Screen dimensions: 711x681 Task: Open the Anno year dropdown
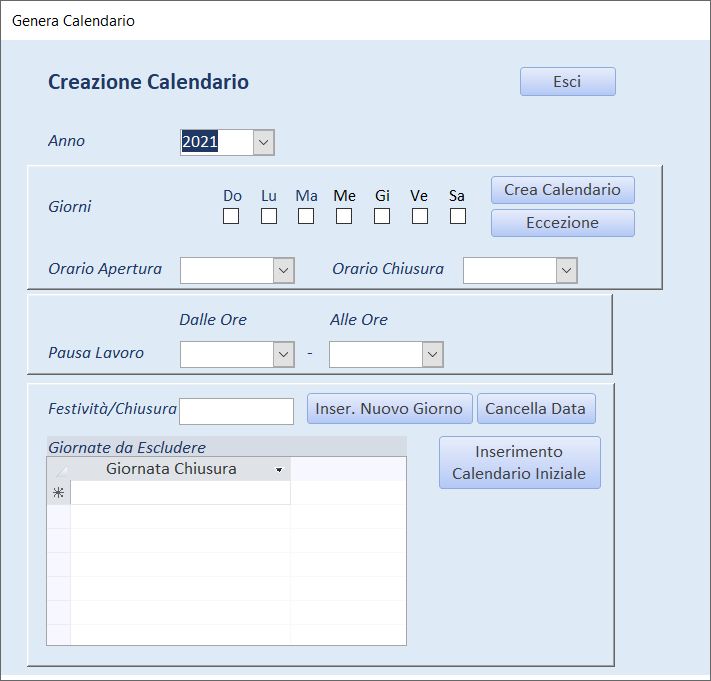click(263, 142)
